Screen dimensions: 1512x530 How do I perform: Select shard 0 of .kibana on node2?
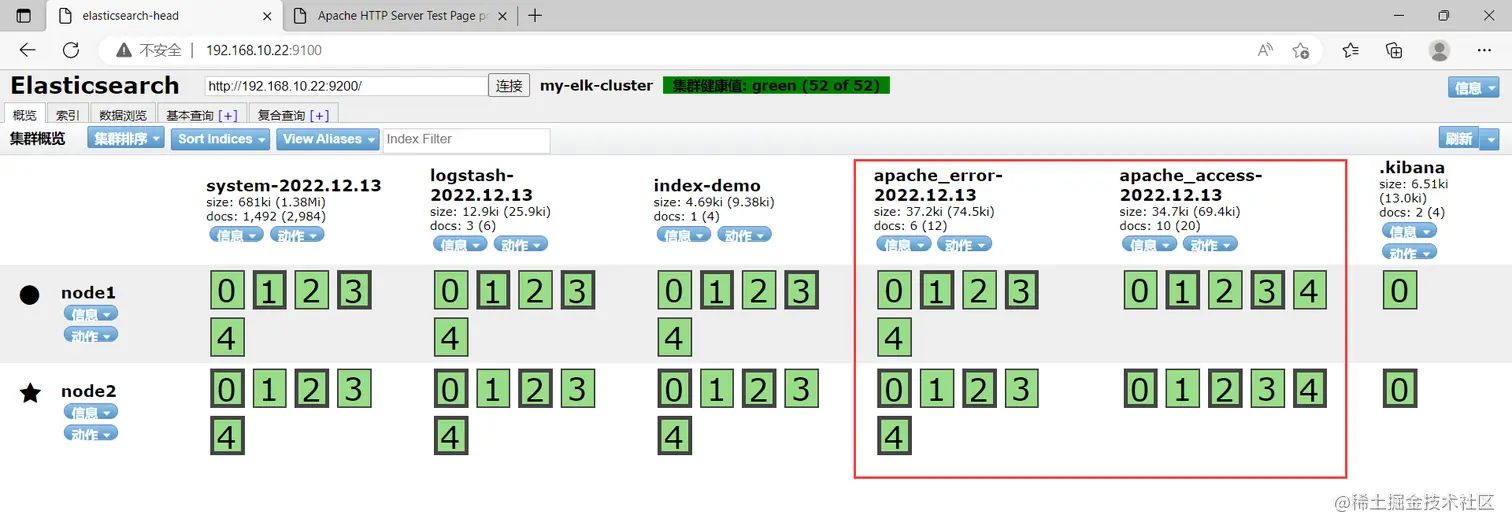(x=1400, y=389)
